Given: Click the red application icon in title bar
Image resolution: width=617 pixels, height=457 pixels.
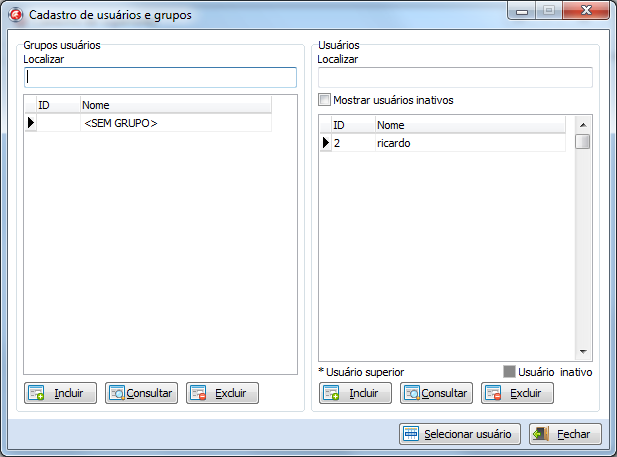Looking at the screenshot, I should 16,15.
